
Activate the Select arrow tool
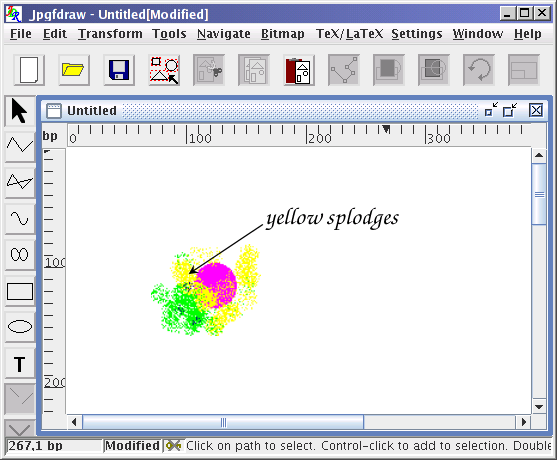pos(20,111)
